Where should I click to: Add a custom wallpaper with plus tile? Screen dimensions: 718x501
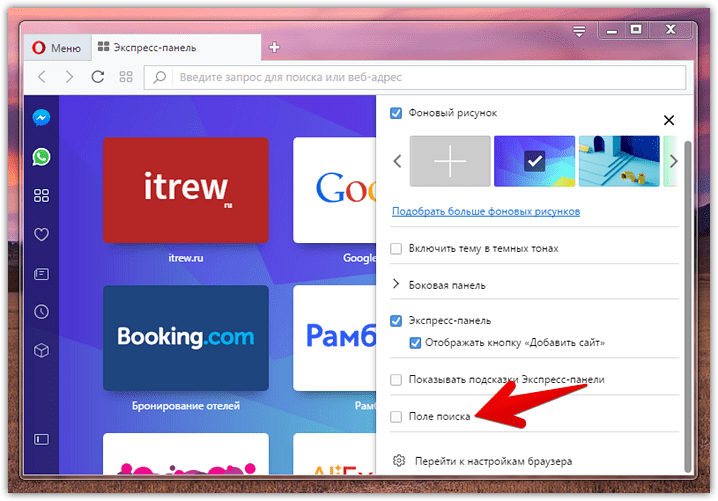(x=450, y=161)
